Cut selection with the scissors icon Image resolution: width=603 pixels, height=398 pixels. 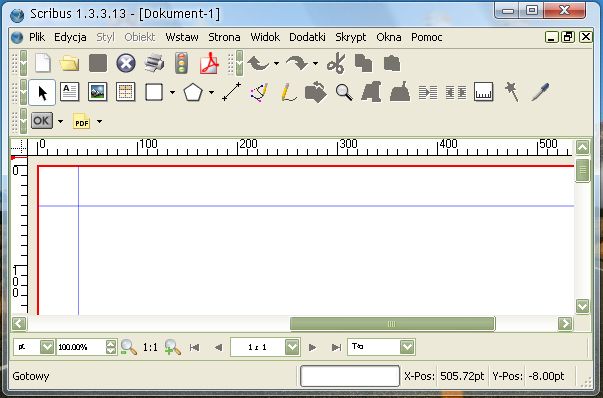click(336, 63)
